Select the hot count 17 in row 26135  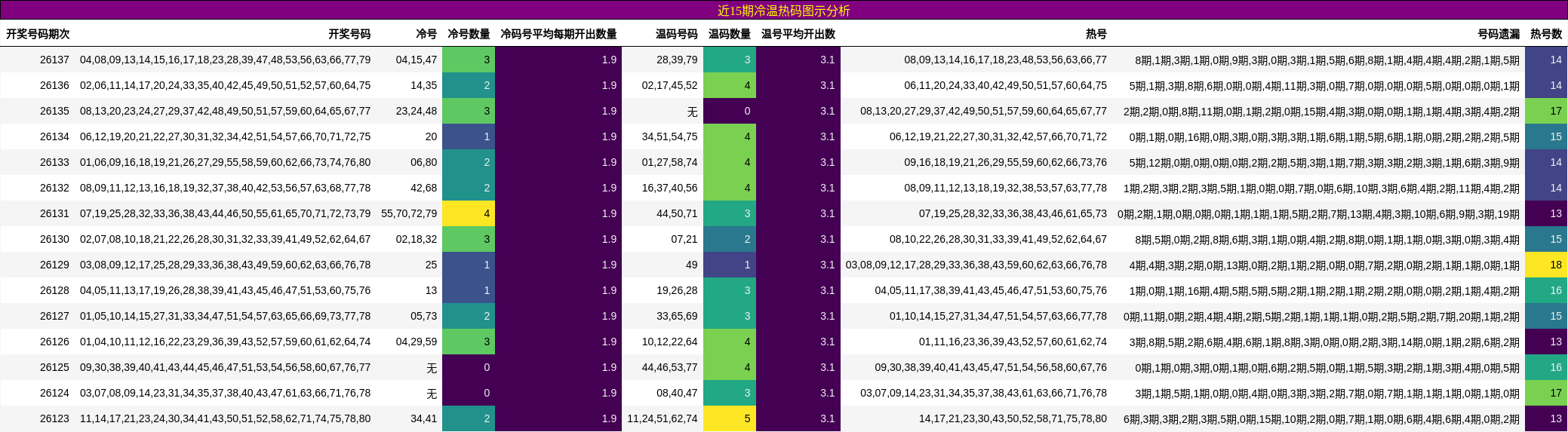coord(1546,111)
